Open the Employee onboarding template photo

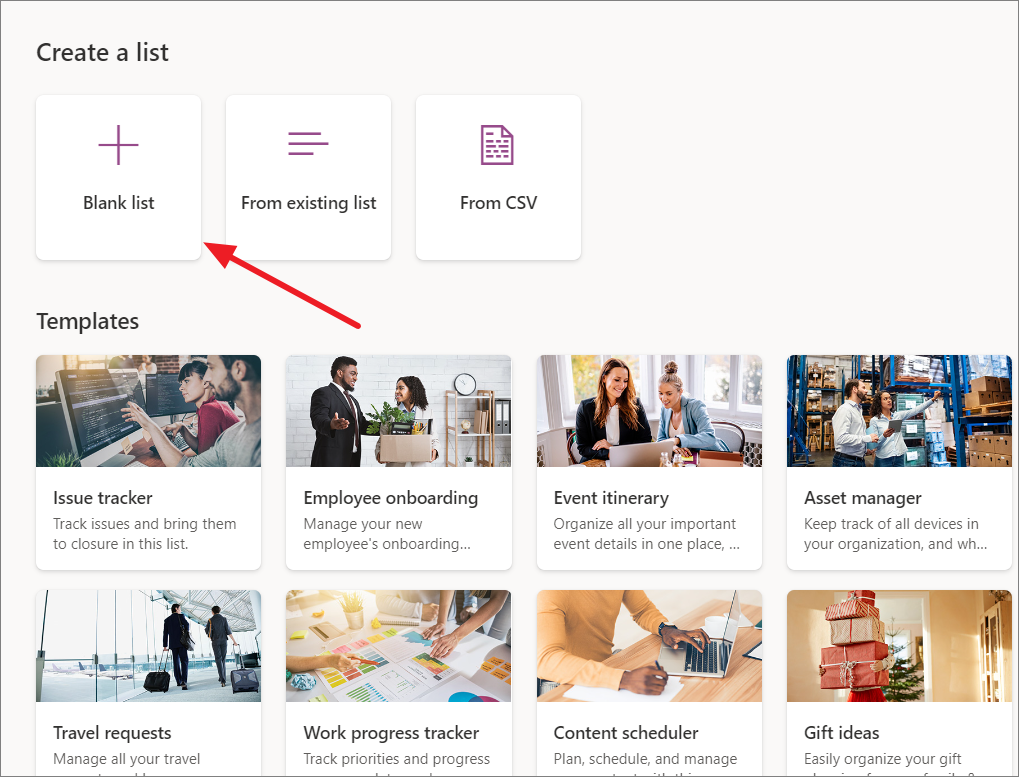click(398, 411)
